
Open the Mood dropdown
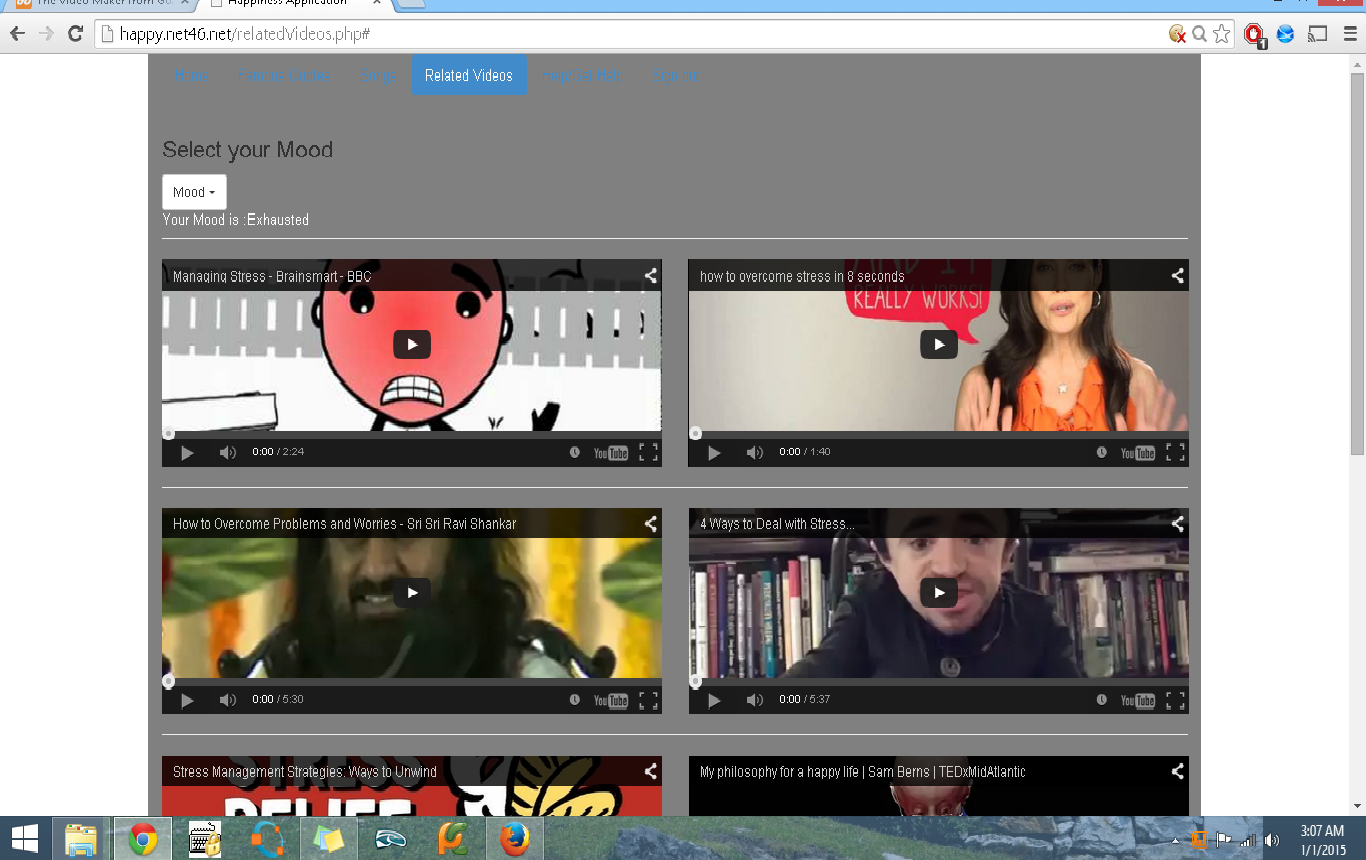click(194, 192)
